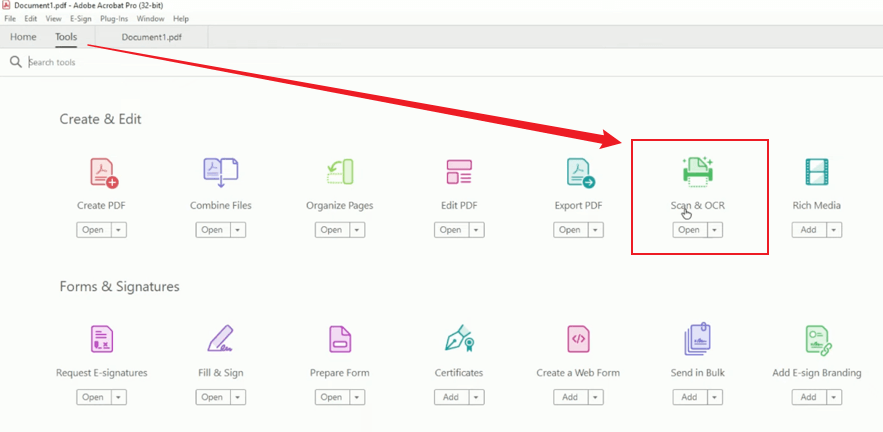Open the Plug-Ins menu
883x432 pixels.
(114, 19)
